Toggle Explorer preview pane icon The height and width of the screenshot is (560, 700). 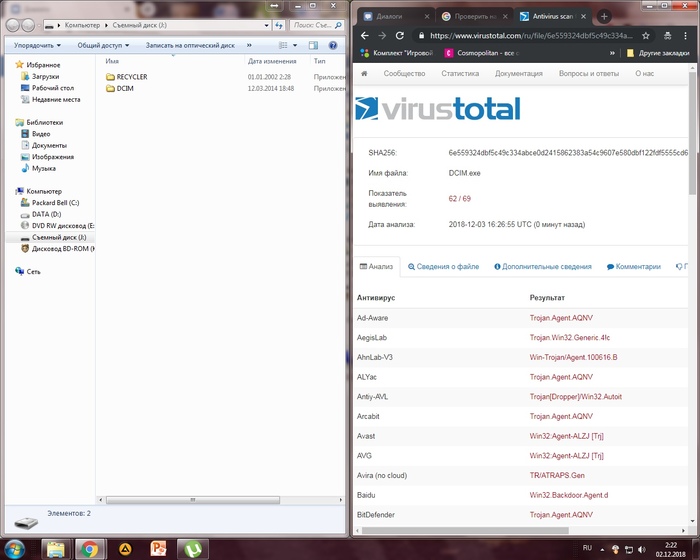point(313,45)
